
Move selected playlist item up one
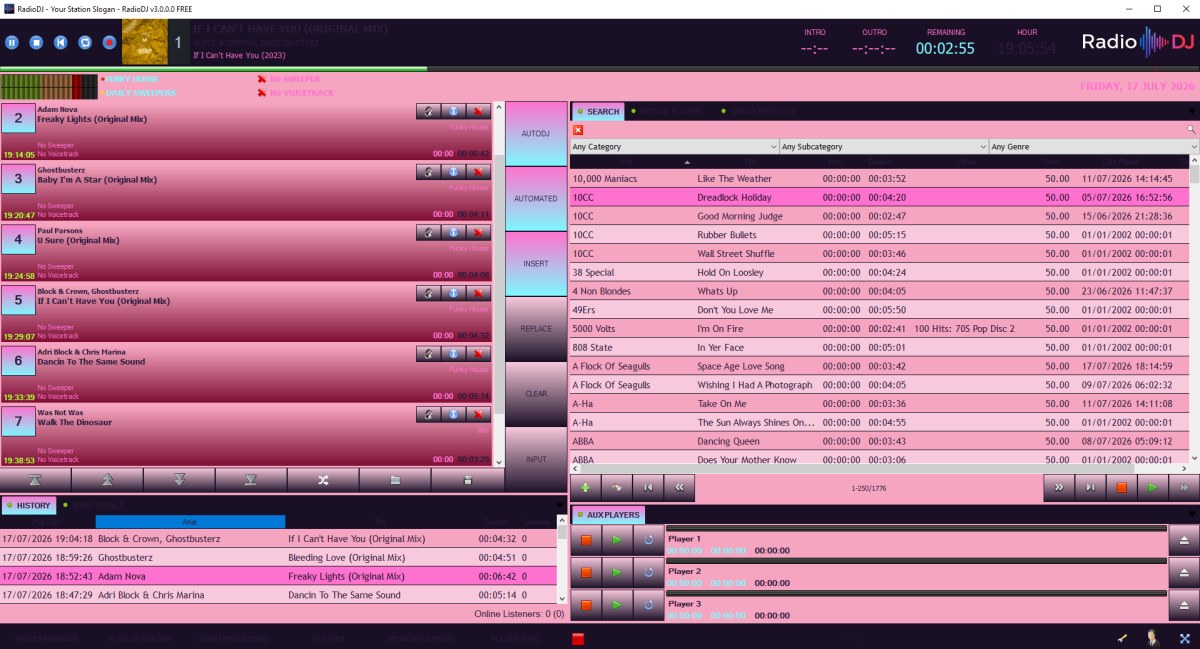coord(107,480)
